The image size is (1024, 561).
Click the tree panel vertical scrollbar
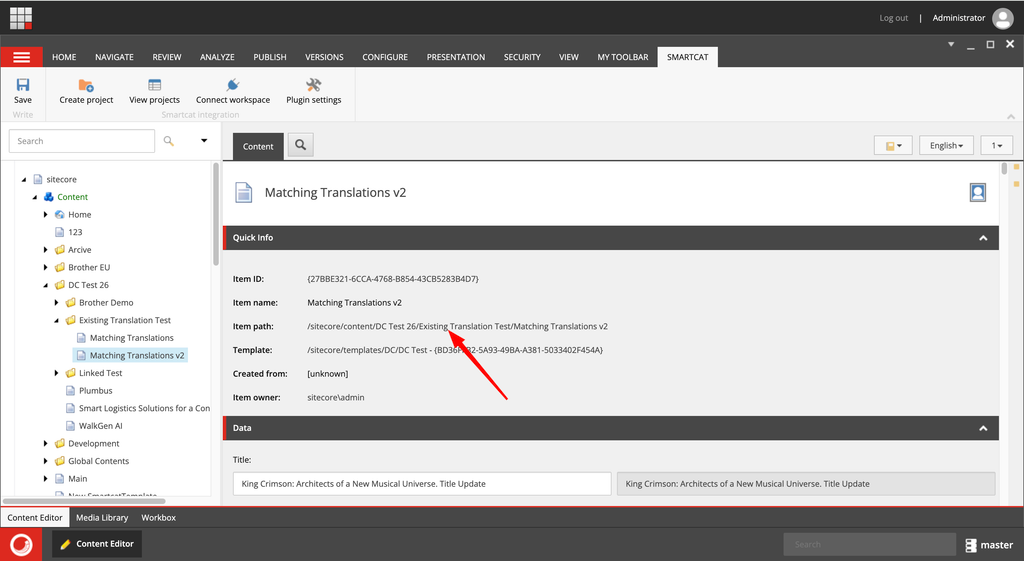point(216,214)
